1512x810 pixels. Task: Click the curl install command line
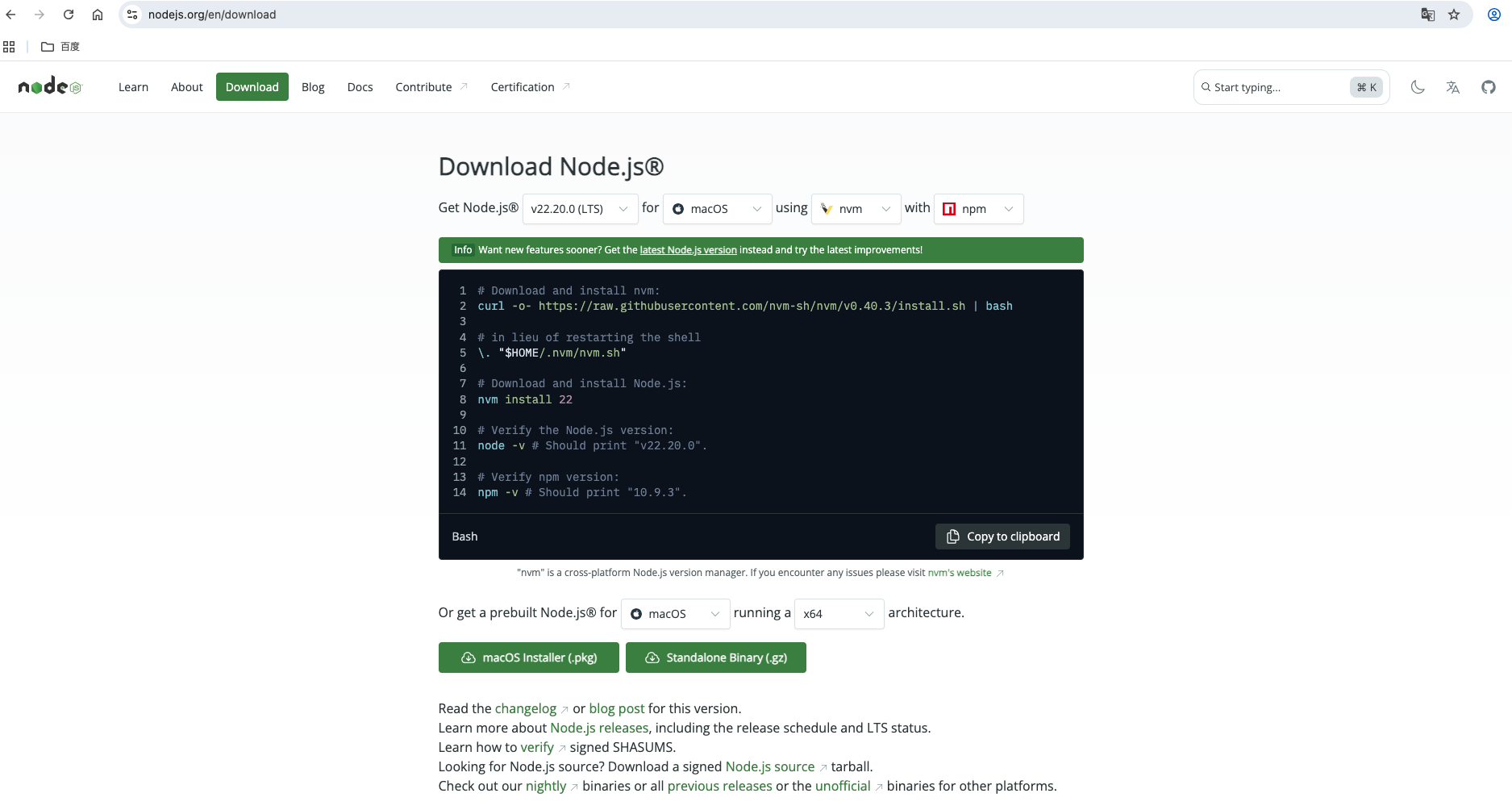[x=745, y=306]
